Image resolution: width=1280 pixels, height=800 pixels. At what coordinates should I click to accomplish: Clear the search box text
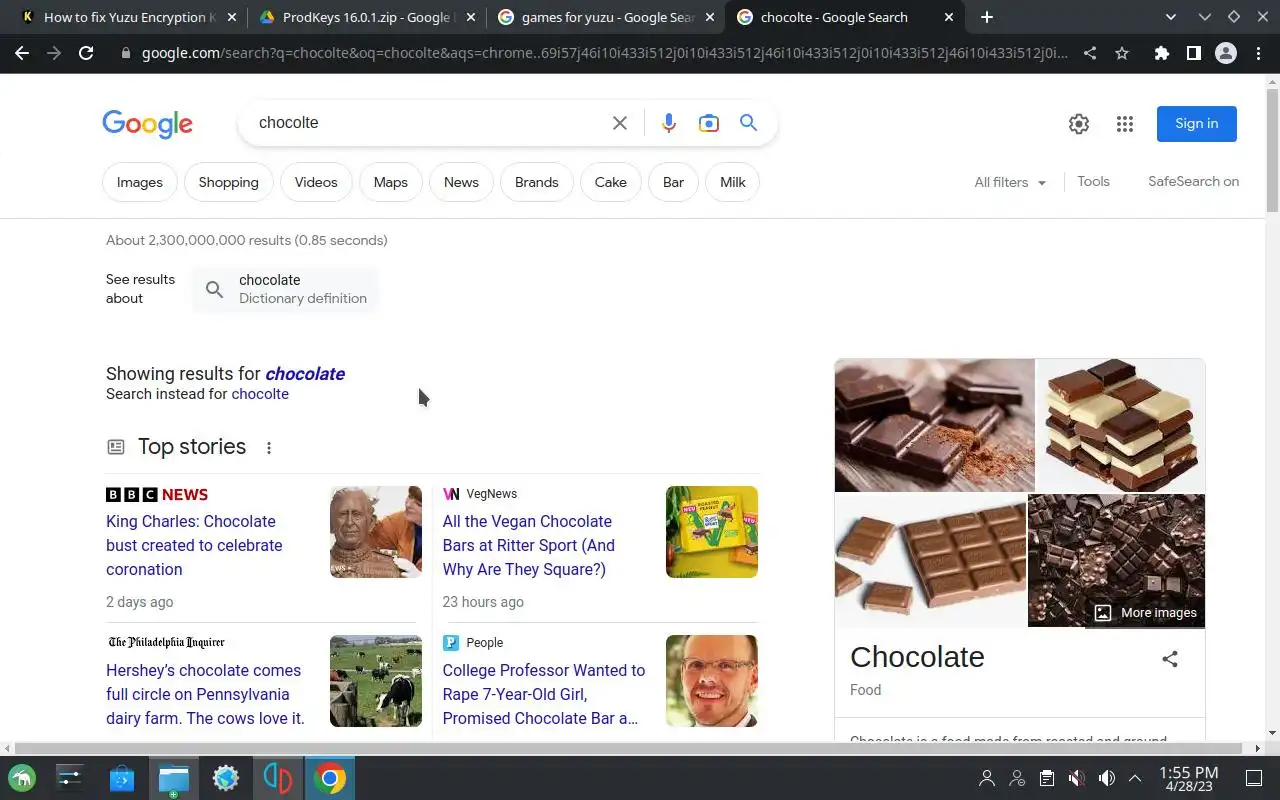(620, 123)
